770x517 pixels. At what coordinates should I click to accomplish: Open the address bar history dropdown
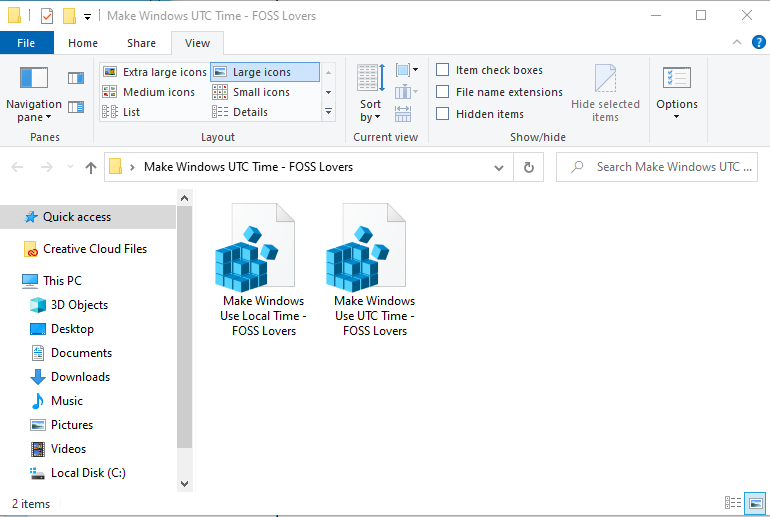pos(499,168)
